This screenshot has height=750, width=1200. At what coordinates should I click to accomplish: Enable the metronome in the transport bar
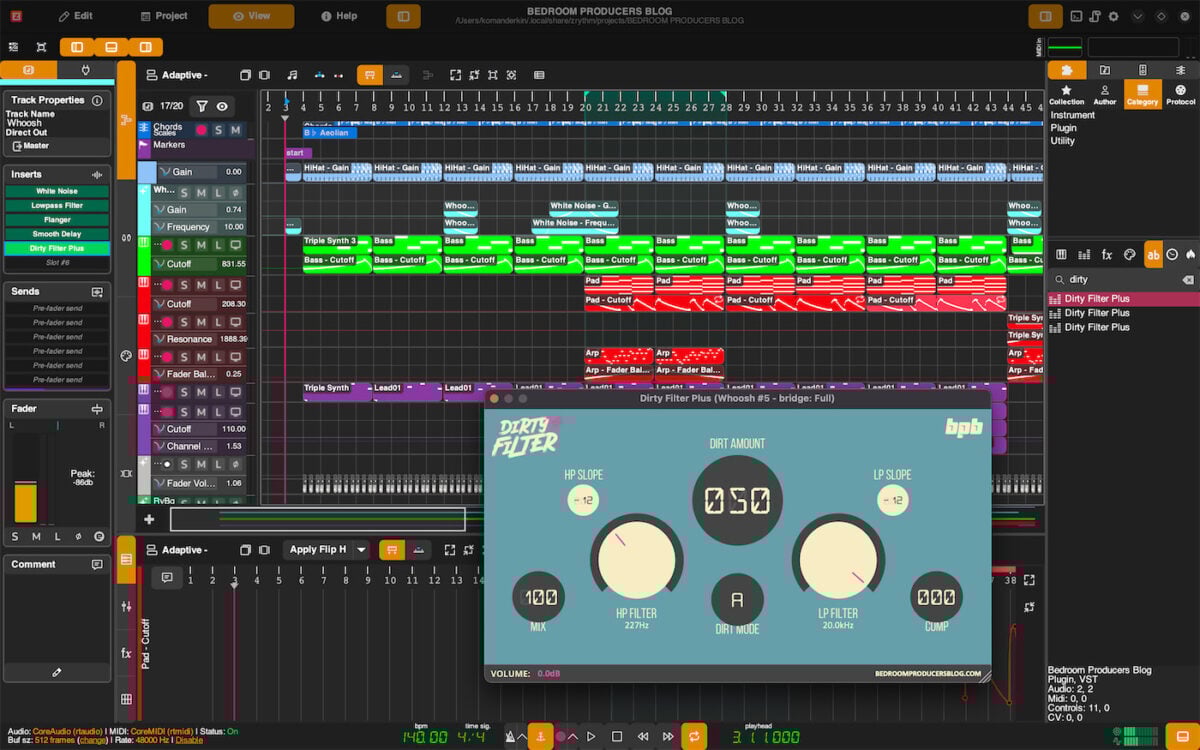pos(510,738)
